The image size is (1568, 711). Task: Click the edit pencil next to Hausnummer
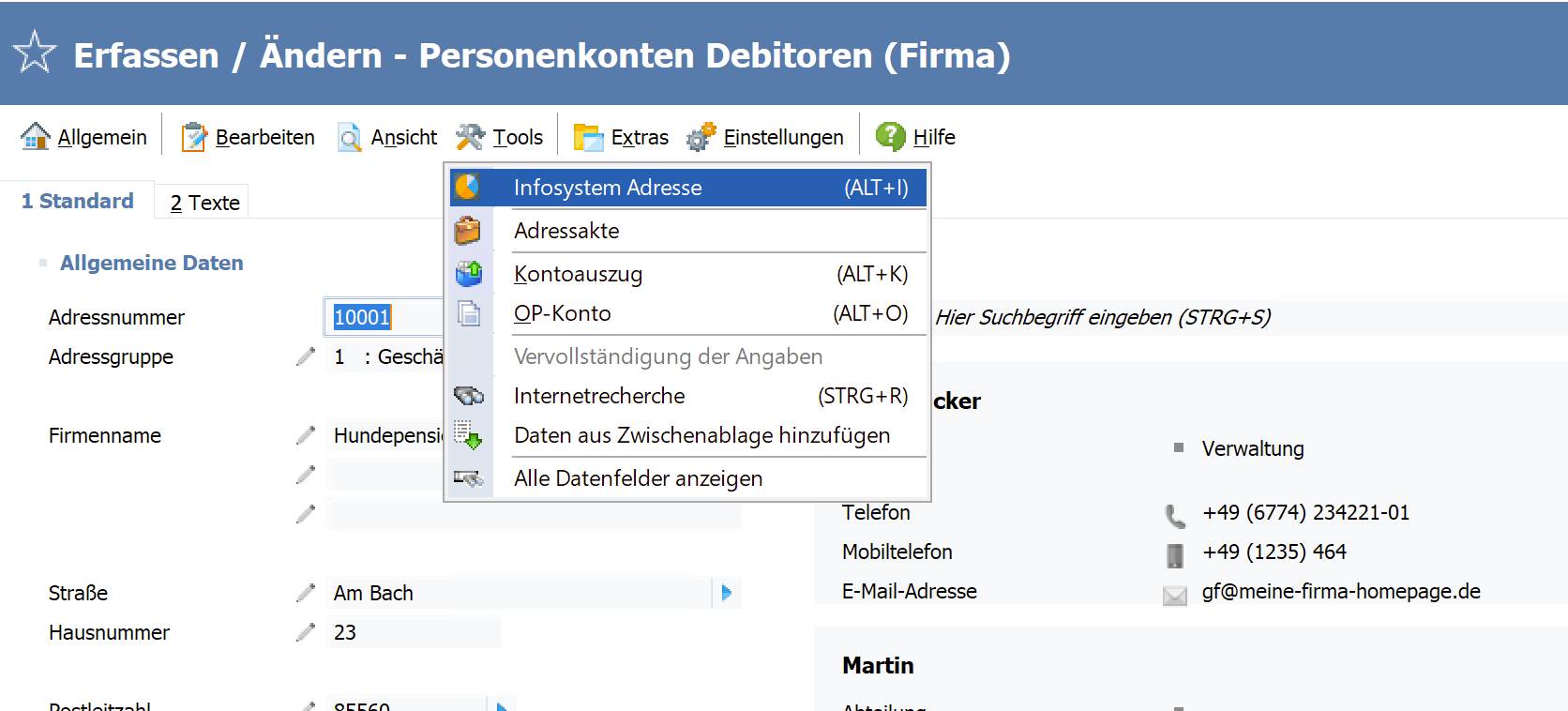click(306, 632)
